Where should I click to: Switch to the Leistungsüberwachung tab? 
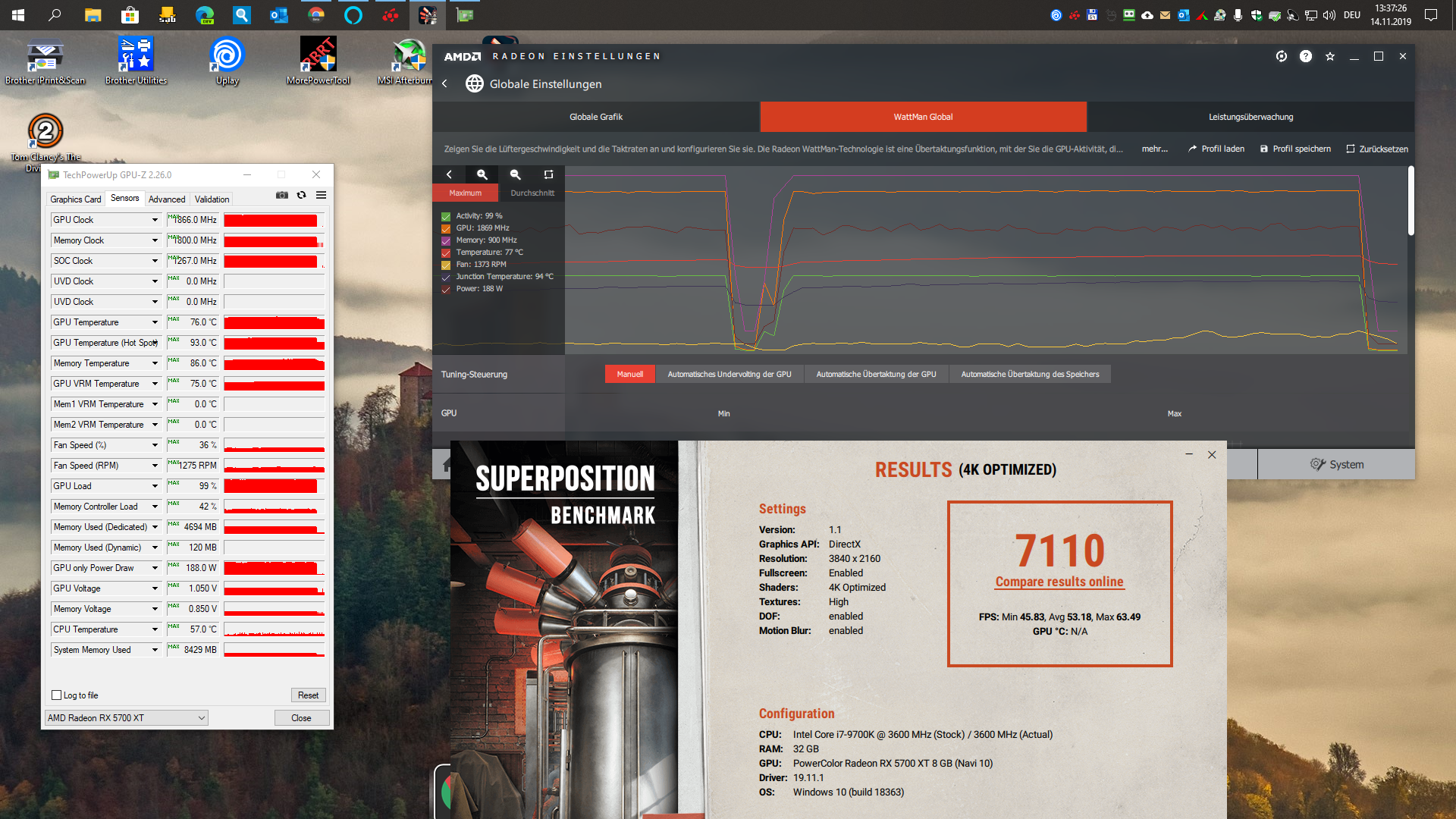(x=1250, y=117)
